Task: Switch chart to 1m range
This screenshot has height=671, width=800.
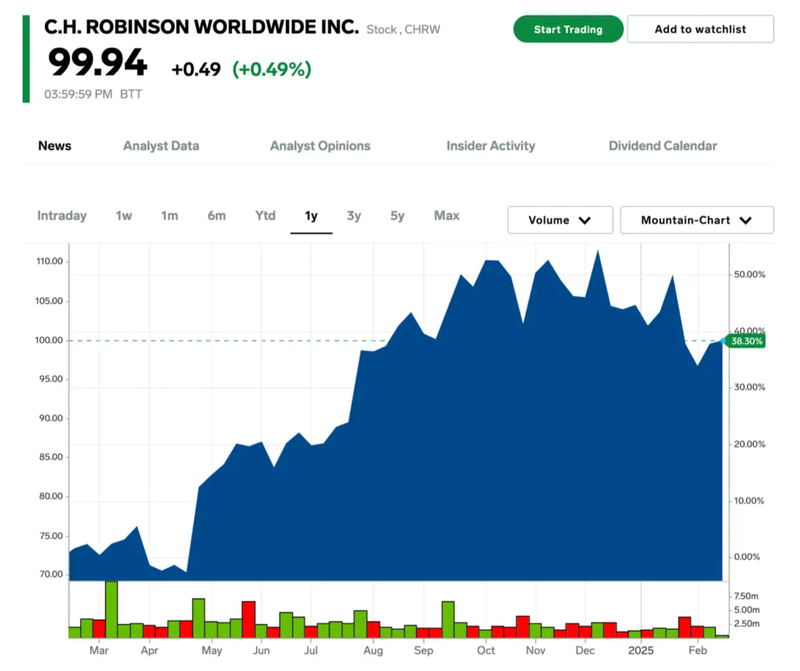Action: [169, 216]
